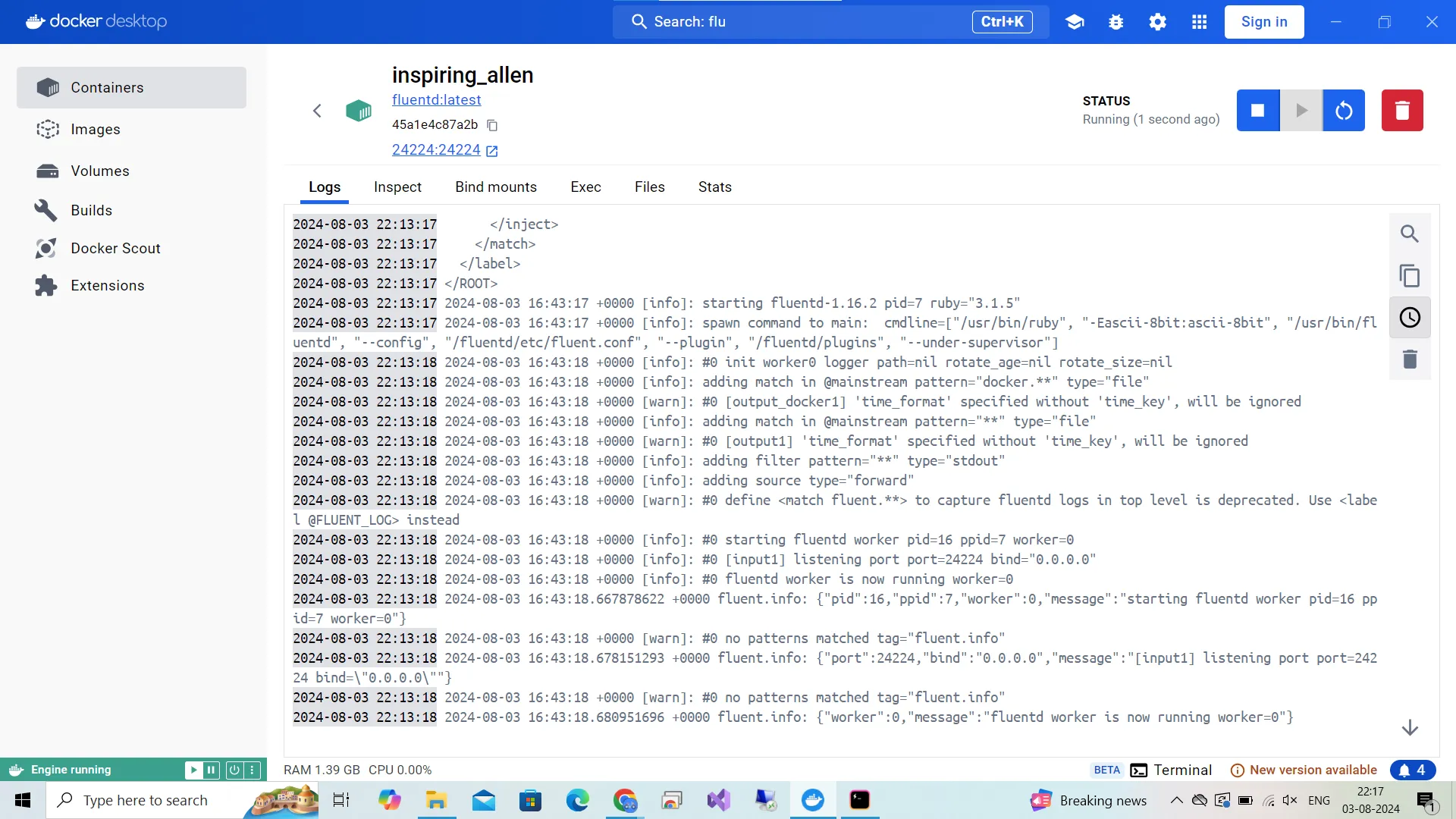Open the Docker apps grid menu
This screenshot has width=1456, height=819.
click(1199, 22)
